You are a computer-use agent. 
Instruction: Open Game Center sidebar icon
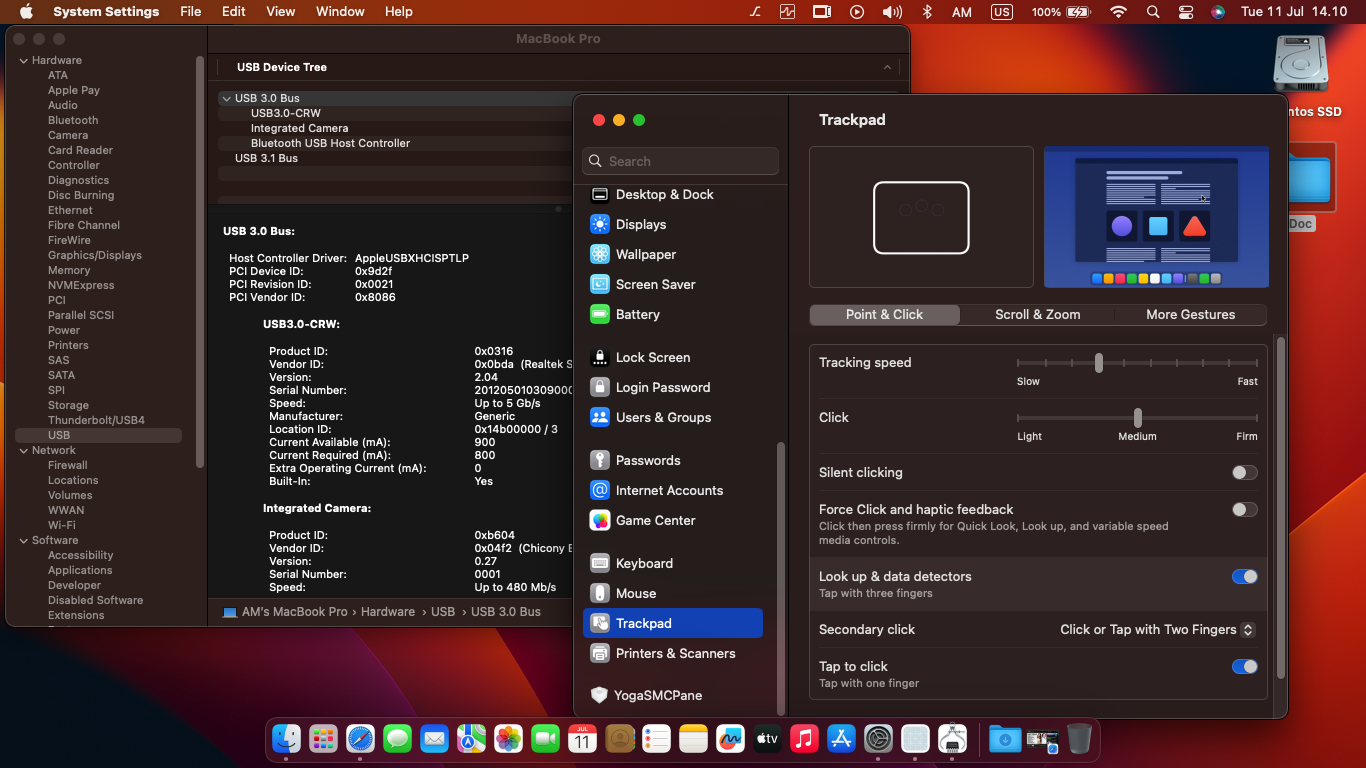[x=600, y=521]
